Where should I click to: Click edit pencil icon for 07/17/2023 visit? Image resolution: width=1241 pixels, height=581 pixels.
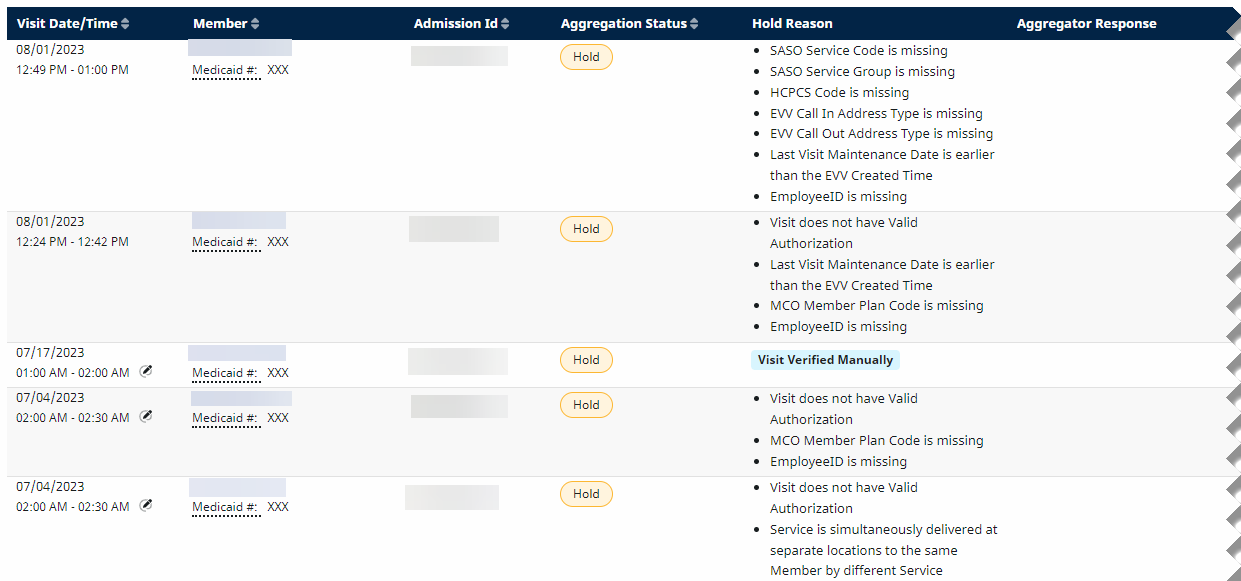coord(146,371)
